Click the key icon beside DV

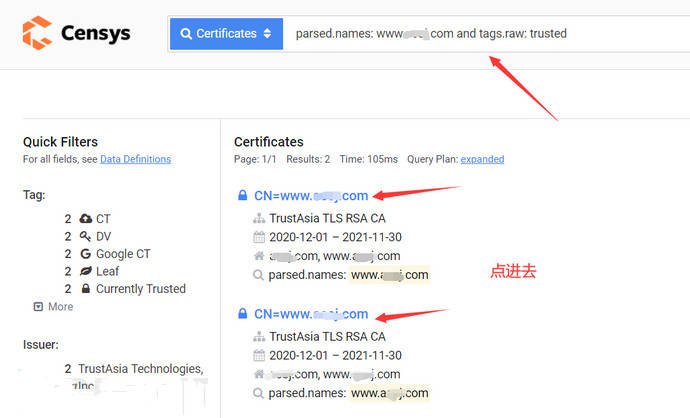coord(85,236)
